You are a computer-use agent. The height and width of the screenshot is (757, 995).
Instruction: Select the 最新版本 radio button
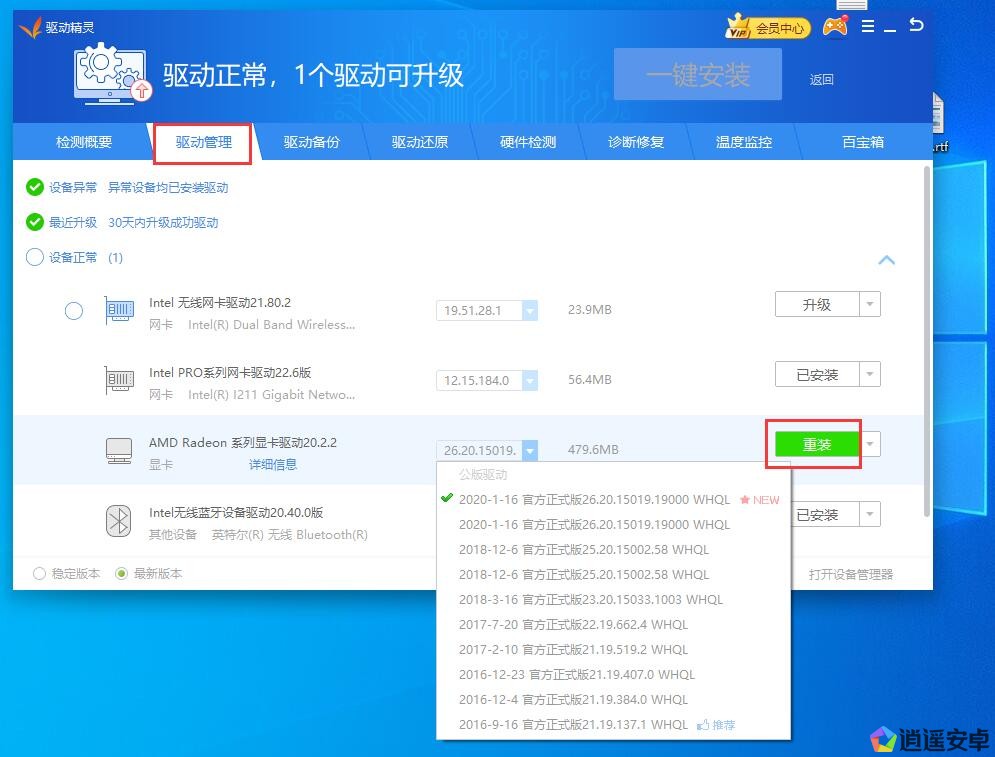pos(122,574)
